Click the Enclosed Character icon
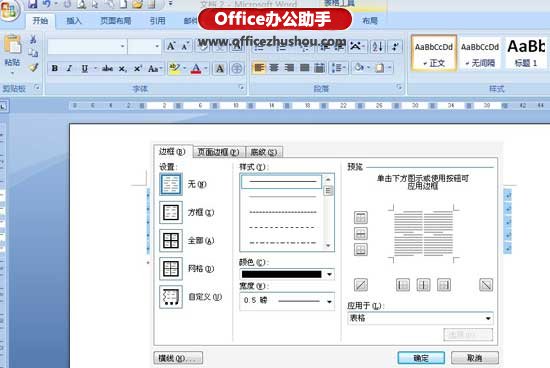 [x=237, y=68]
